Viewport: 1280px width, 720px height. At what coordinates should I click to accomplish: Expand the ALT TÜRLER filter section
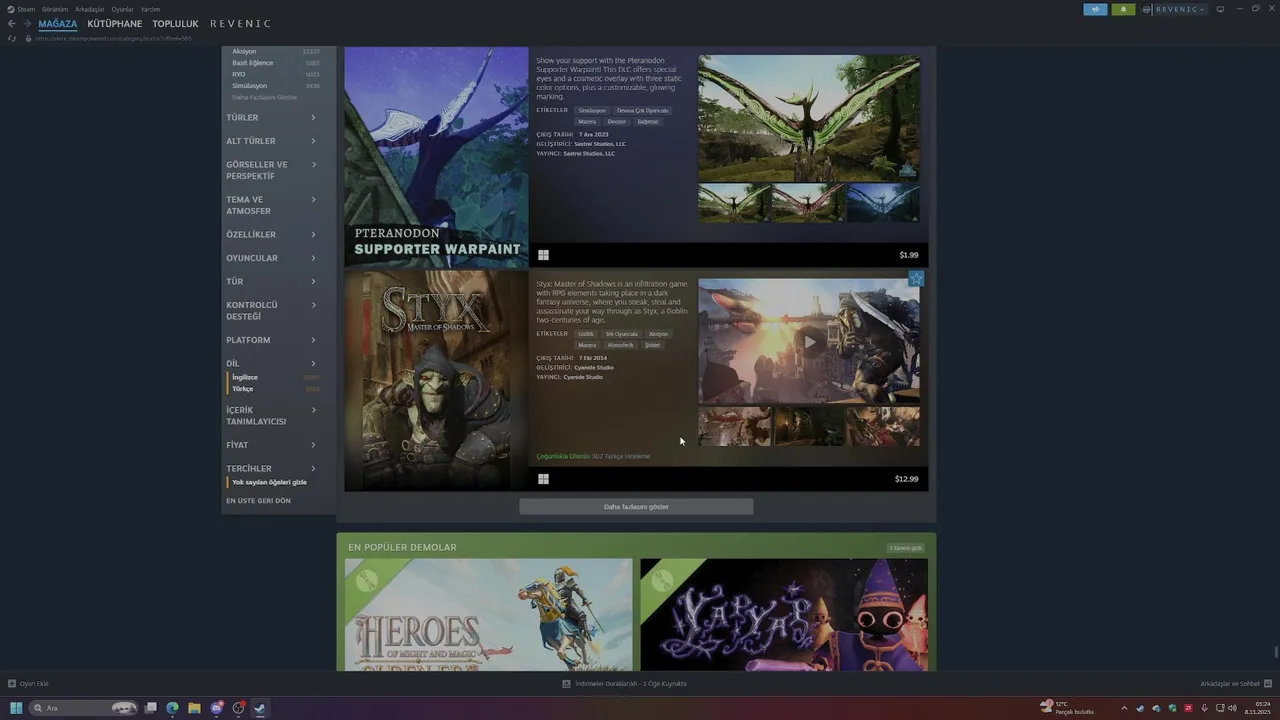pyautogui.click(x=271, y=141)
